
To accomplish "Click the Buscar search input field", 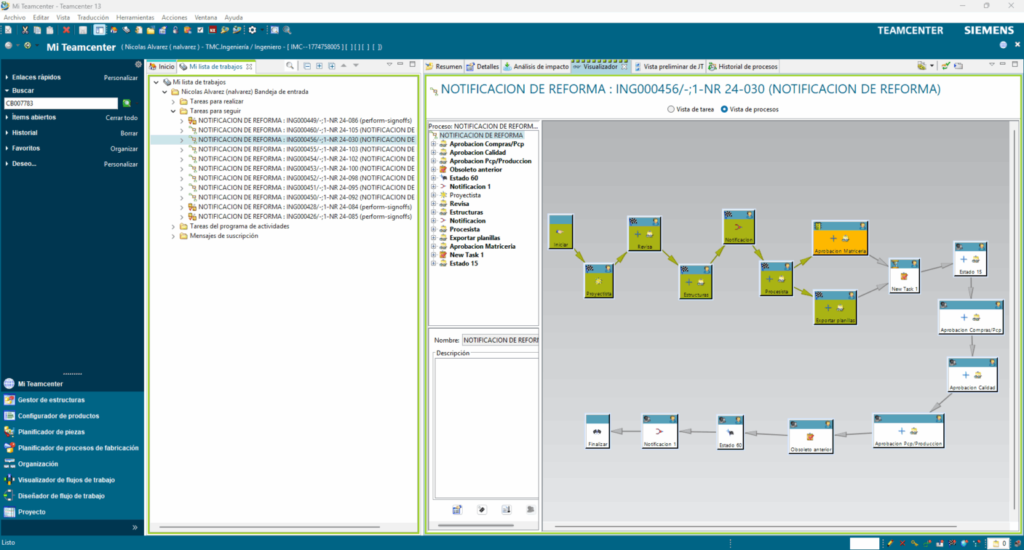I will pos(60,103).
